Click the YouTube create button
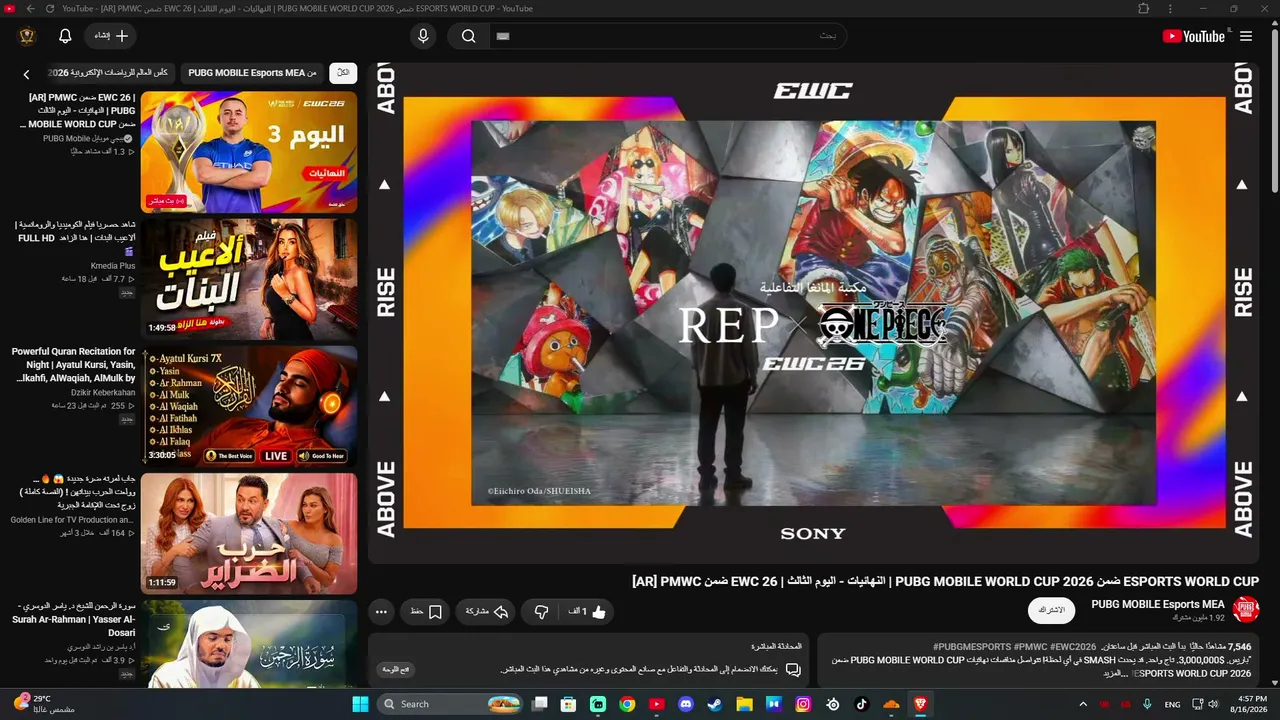 point(111,36)
